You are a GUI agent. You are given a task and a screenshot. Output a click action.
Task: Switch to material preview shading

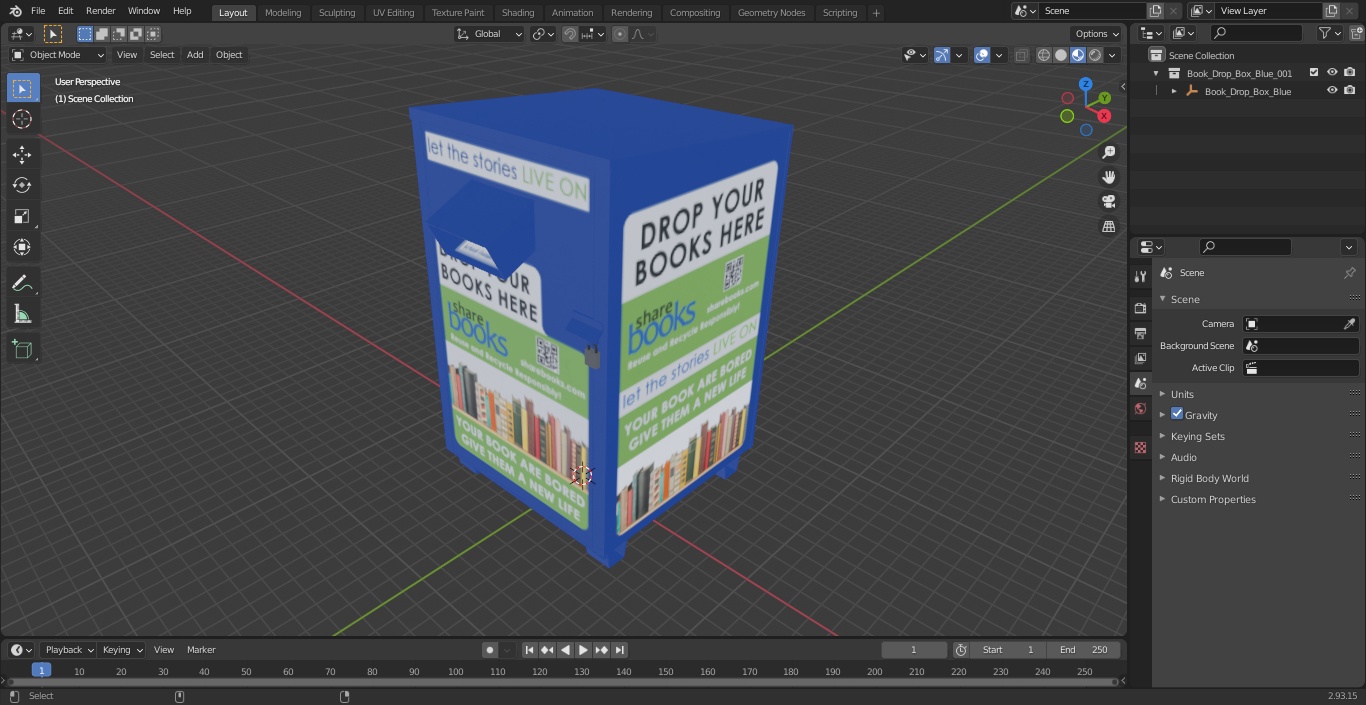[x=1078, y=55]
